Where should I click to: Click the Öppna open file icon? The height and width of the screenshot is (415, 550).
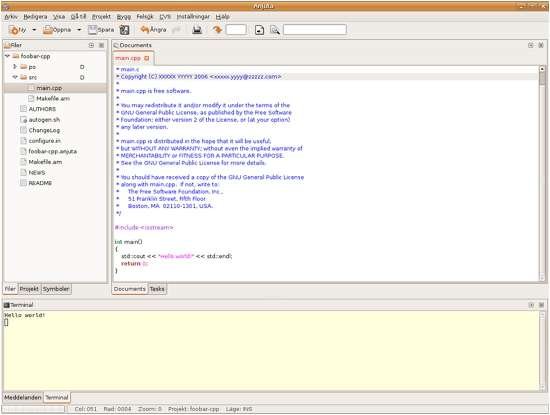click(47, 30)
